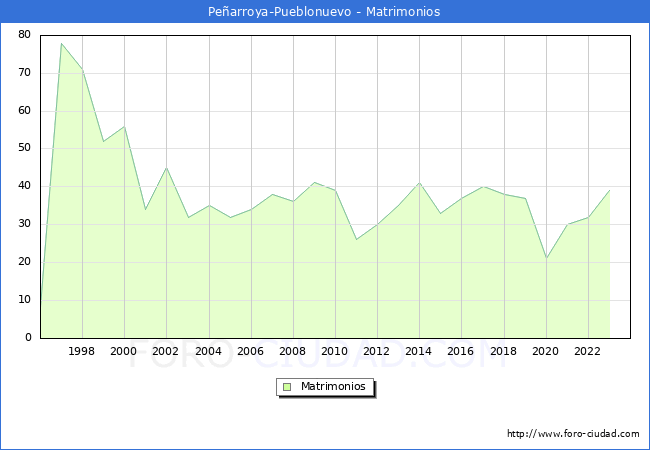Click the 2002 data point near 45
Image resolution: width=650 pixels, height=450 pixels.
point(167,168)
